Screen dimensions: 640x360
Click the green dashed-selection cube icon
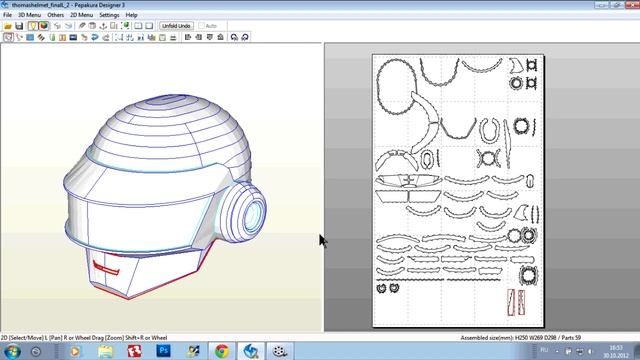coord(125,26)
